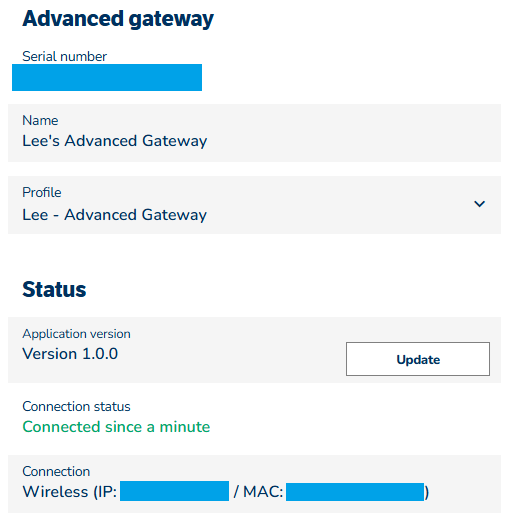Click the Connection row label
The height and width of the screenshot is (520, 509).
click(x=56, y=471)
